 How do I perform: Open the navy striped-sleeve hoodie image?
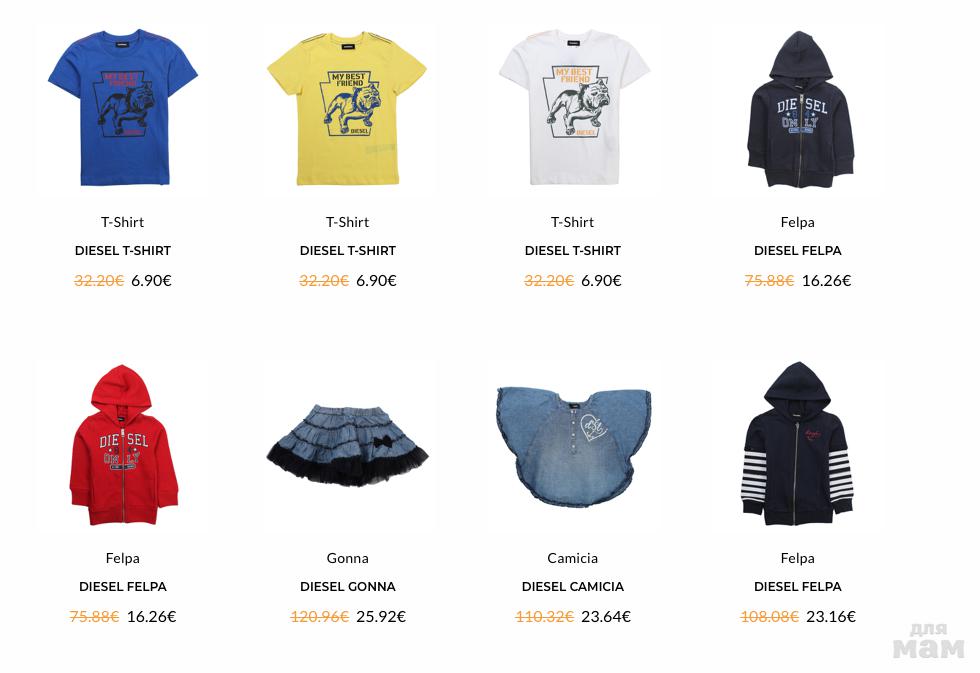pos(798,443)
